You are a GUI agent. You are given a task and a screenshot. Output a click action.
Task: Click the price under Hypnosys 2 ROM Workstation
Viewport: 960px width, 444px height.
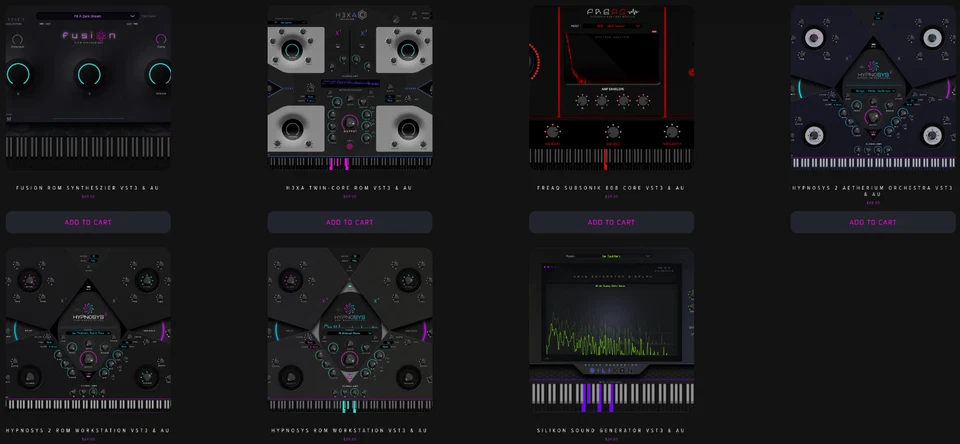(x=88, y=439)
